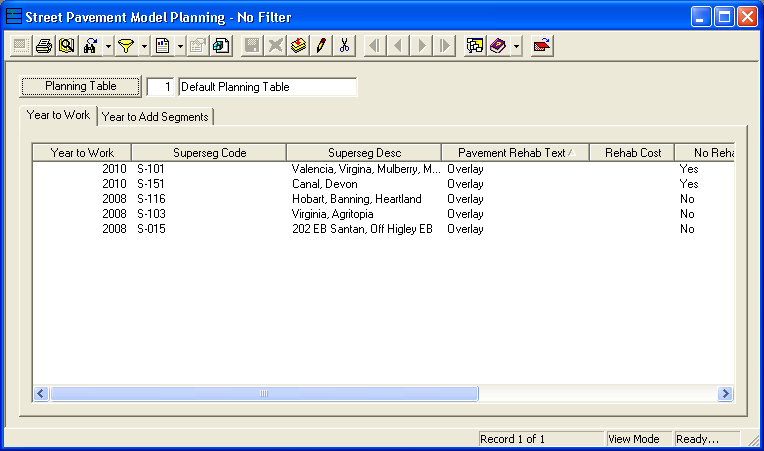The height and width of the screenshot is (451, 764).
Task: Sort by Rehab Cost column header
Action: (632, 153)
